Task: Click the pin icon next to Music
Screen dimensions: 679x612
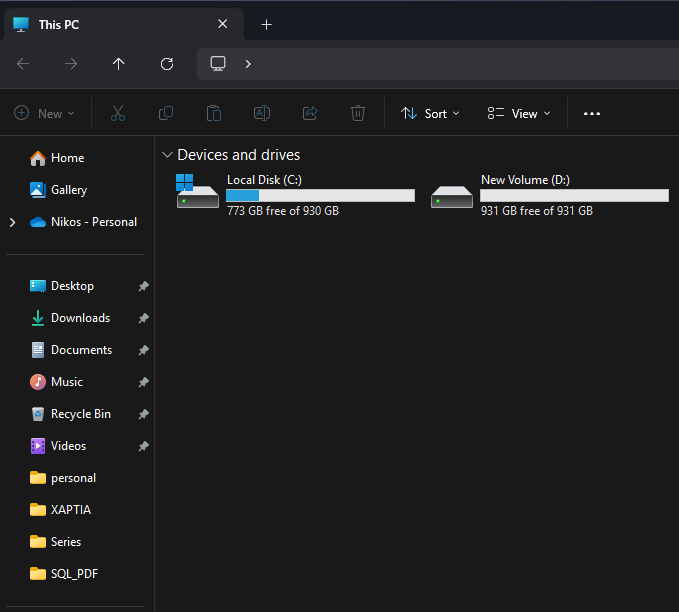Action: (x=143, y=382)
